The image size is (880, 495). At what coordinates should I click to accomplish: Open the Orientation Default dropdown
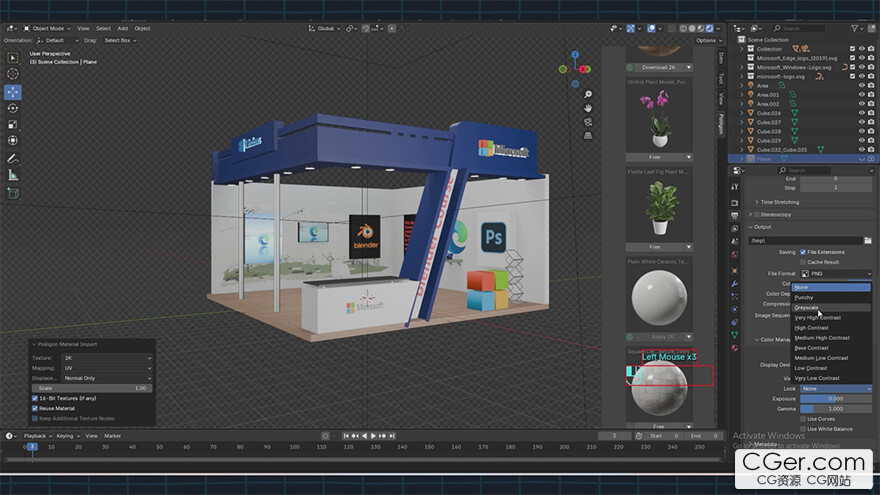point(58,40)
